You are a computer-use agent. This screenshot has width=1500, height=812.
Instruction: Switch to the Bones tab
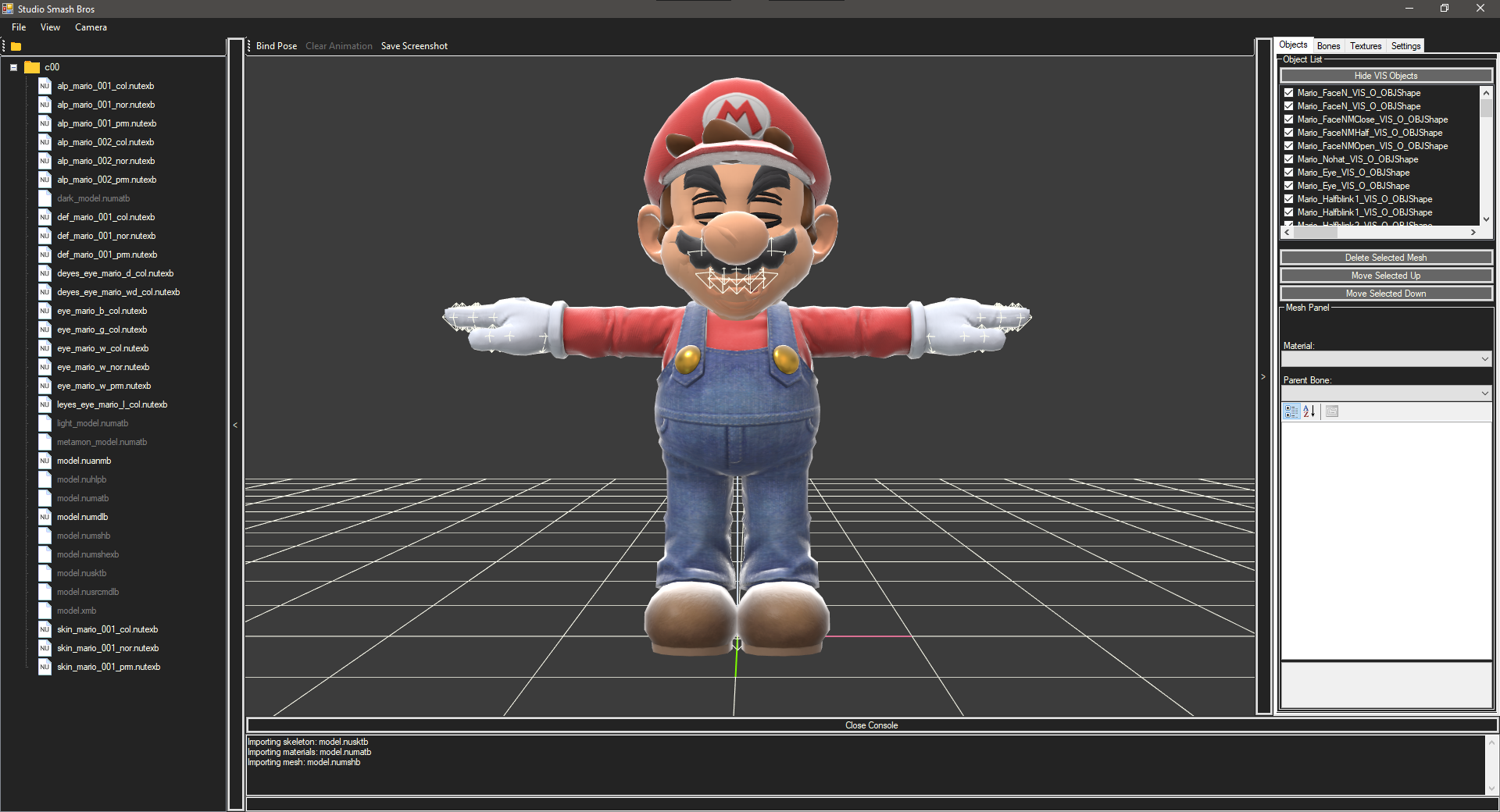point(1328,46)
